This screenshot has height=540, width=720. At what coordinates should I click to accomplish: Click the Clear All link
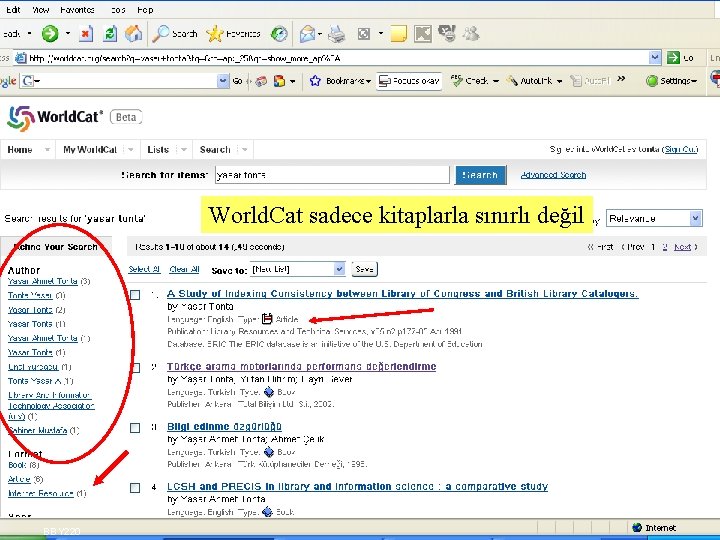click(x=184, y=269)
